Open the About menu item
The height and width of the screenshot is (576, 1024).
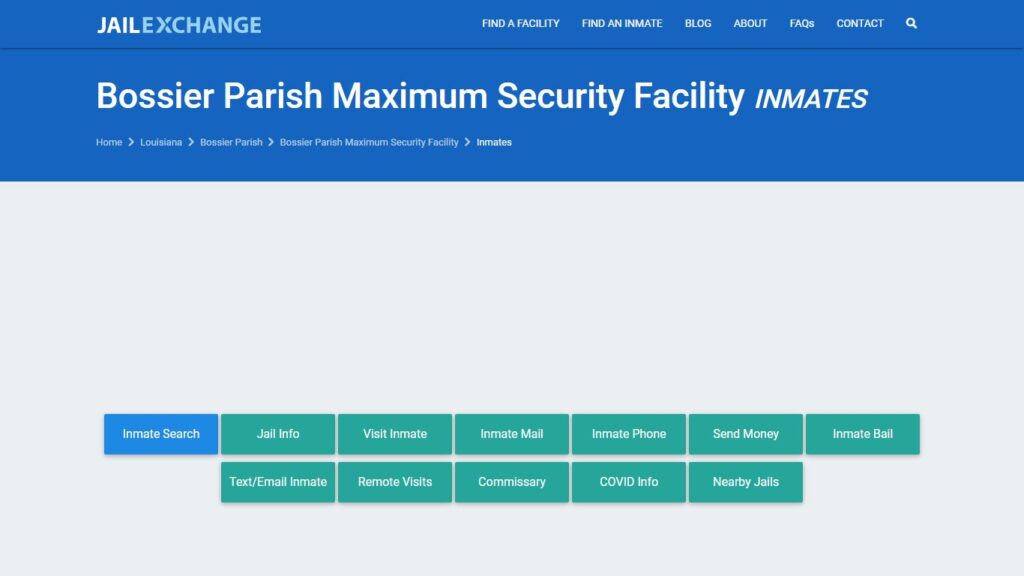(x=750, y=24)
